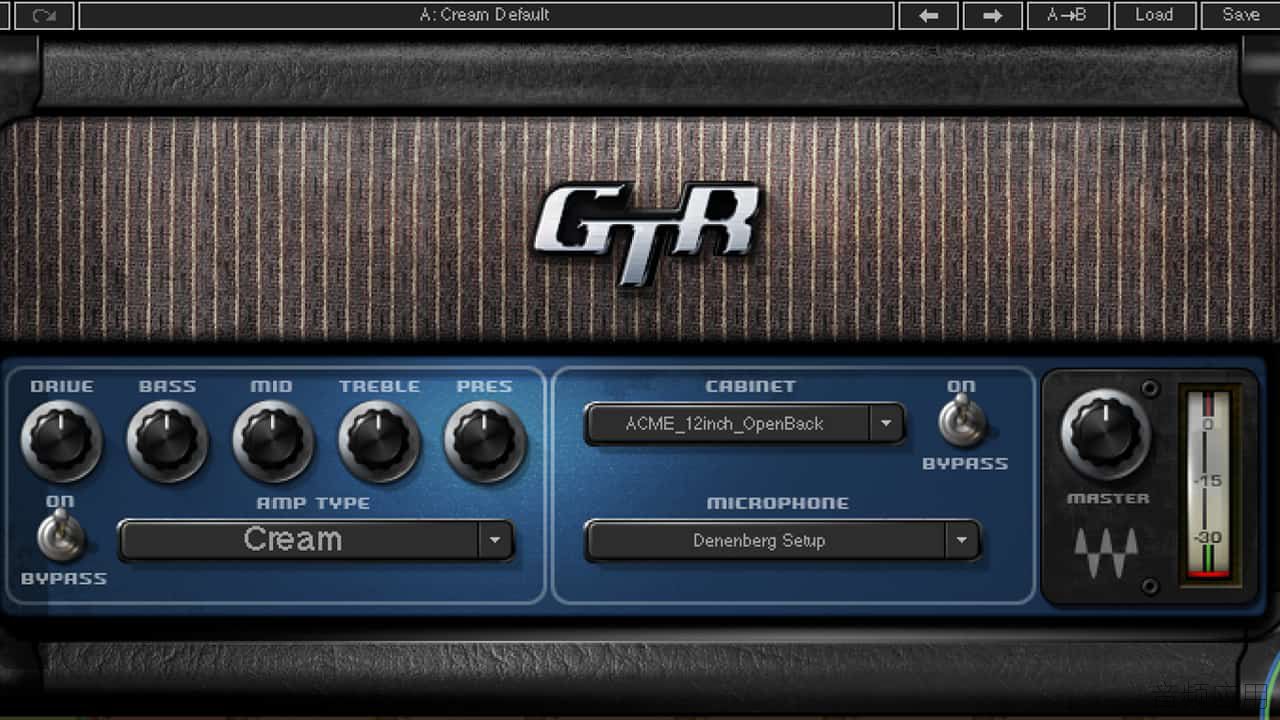The image size is (1280, 720).
Task: Click the output level meter
Action: [1208, 484]
